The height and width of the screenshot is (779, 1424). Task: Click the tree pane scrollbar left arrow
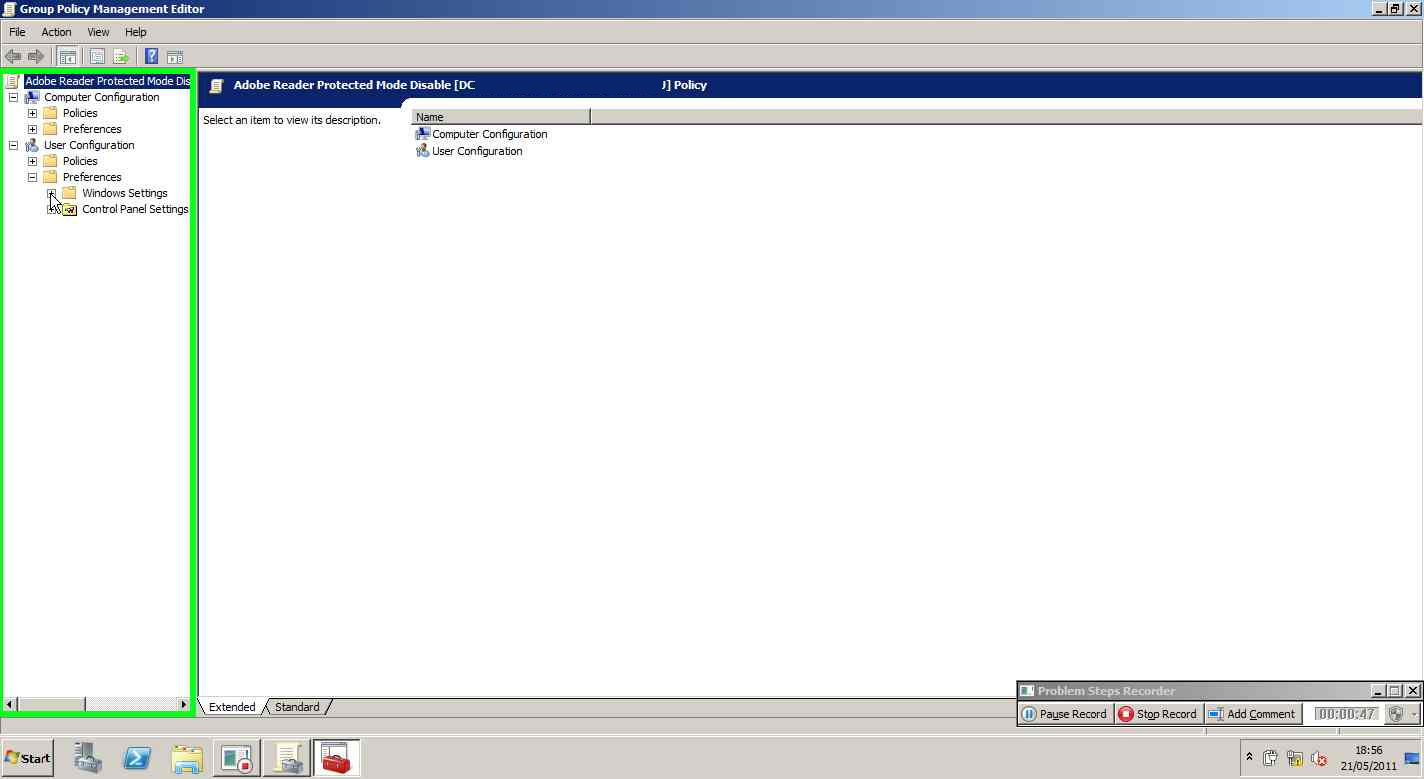point(10,705)
